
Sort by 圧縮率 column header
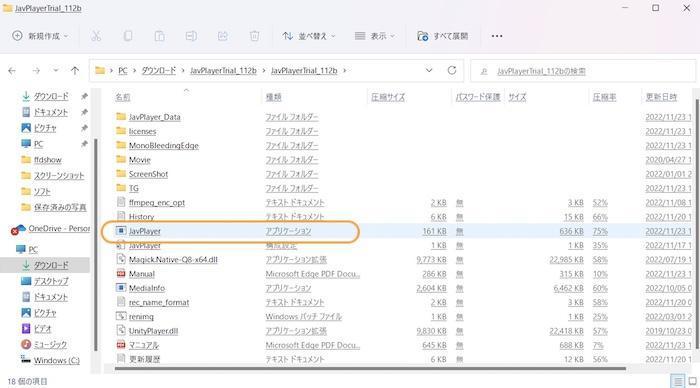point(604,97)
